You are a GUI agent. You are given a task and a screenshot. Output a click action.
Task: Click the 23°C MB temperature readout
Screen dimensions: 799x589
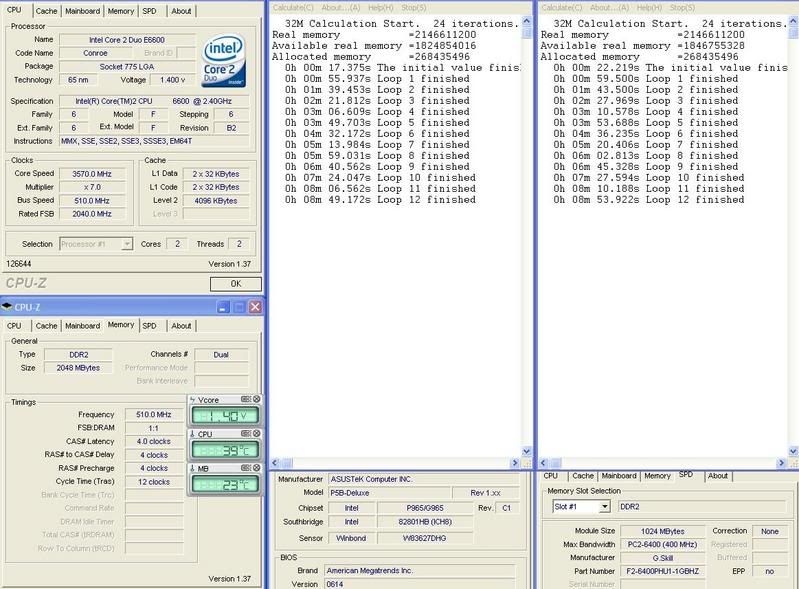pos(225,485)
